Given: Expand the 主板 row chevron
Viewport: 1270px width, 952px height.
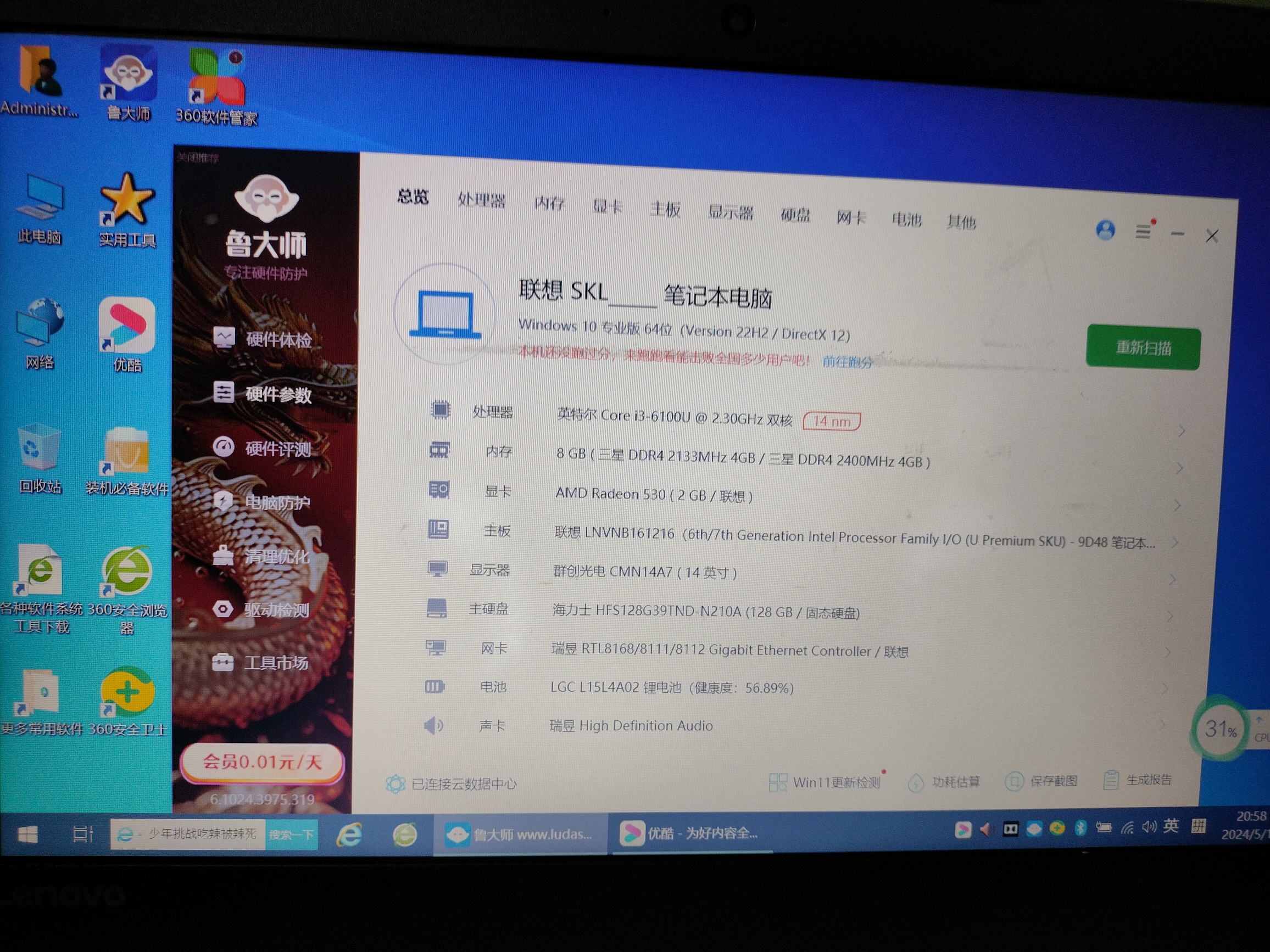Looking at the screenshot, I should coord(1174,542).
